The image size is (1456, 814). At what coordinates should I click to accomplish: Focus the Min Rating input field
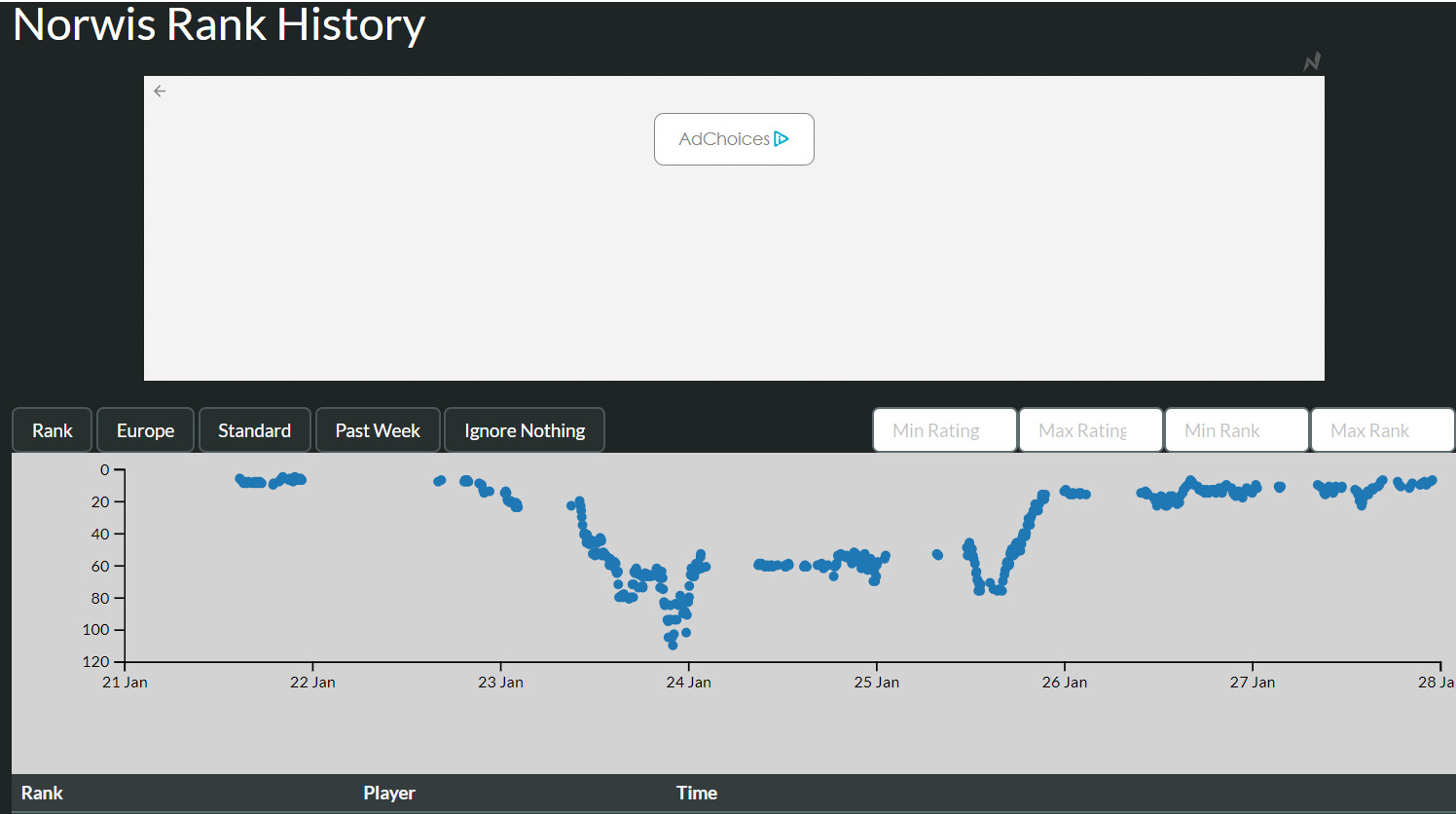click(945, 430)
